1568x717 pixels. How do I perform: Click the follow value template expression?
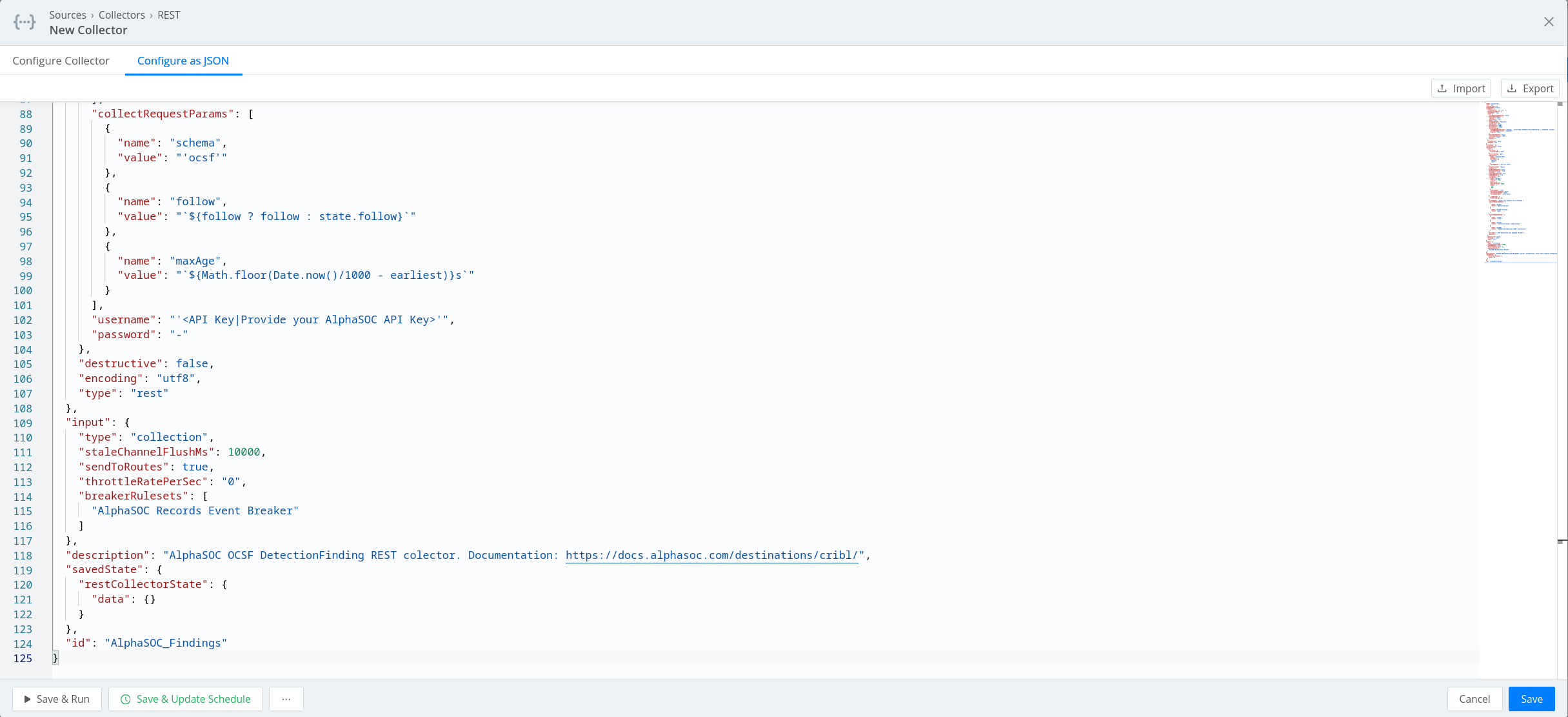click(296, 216)
